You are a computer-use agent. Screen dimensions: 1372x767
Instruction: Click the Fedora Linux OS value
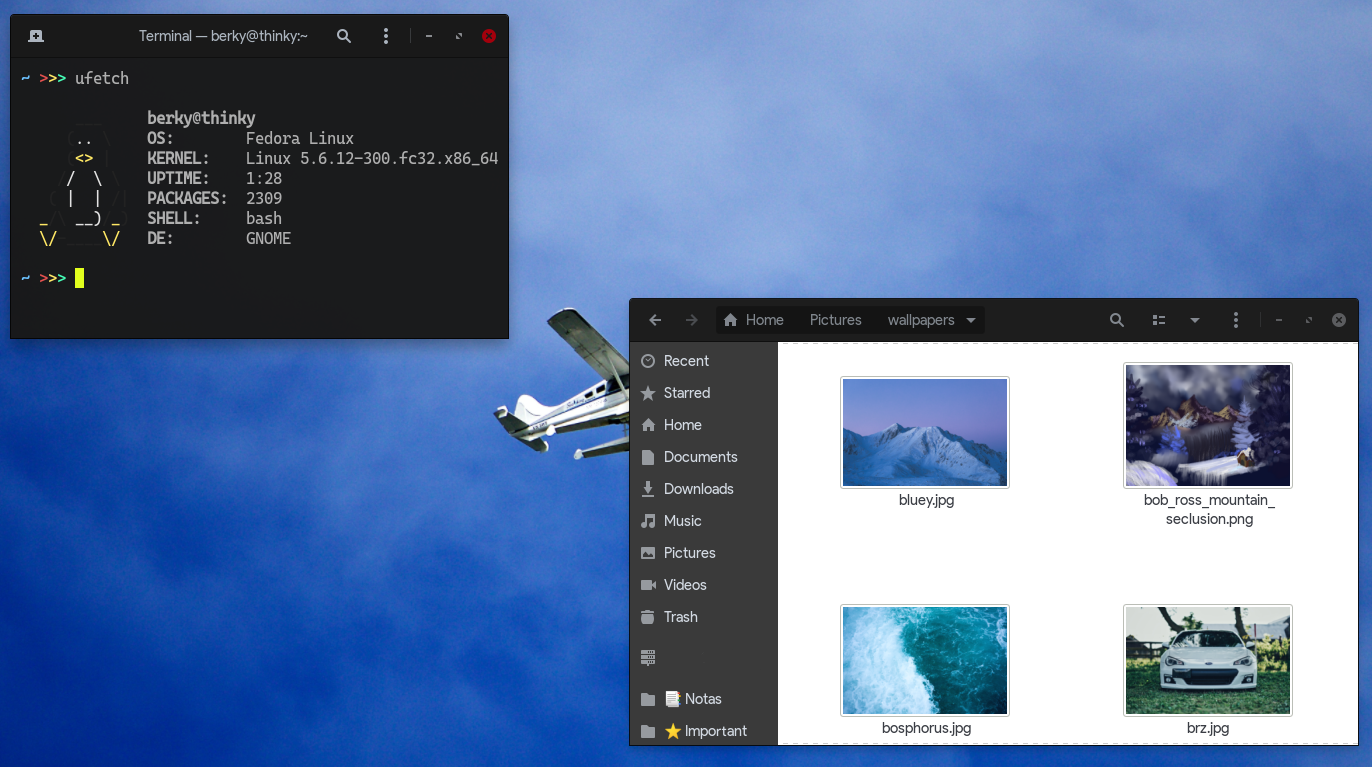pyautogui.click(x=300, y=138)
